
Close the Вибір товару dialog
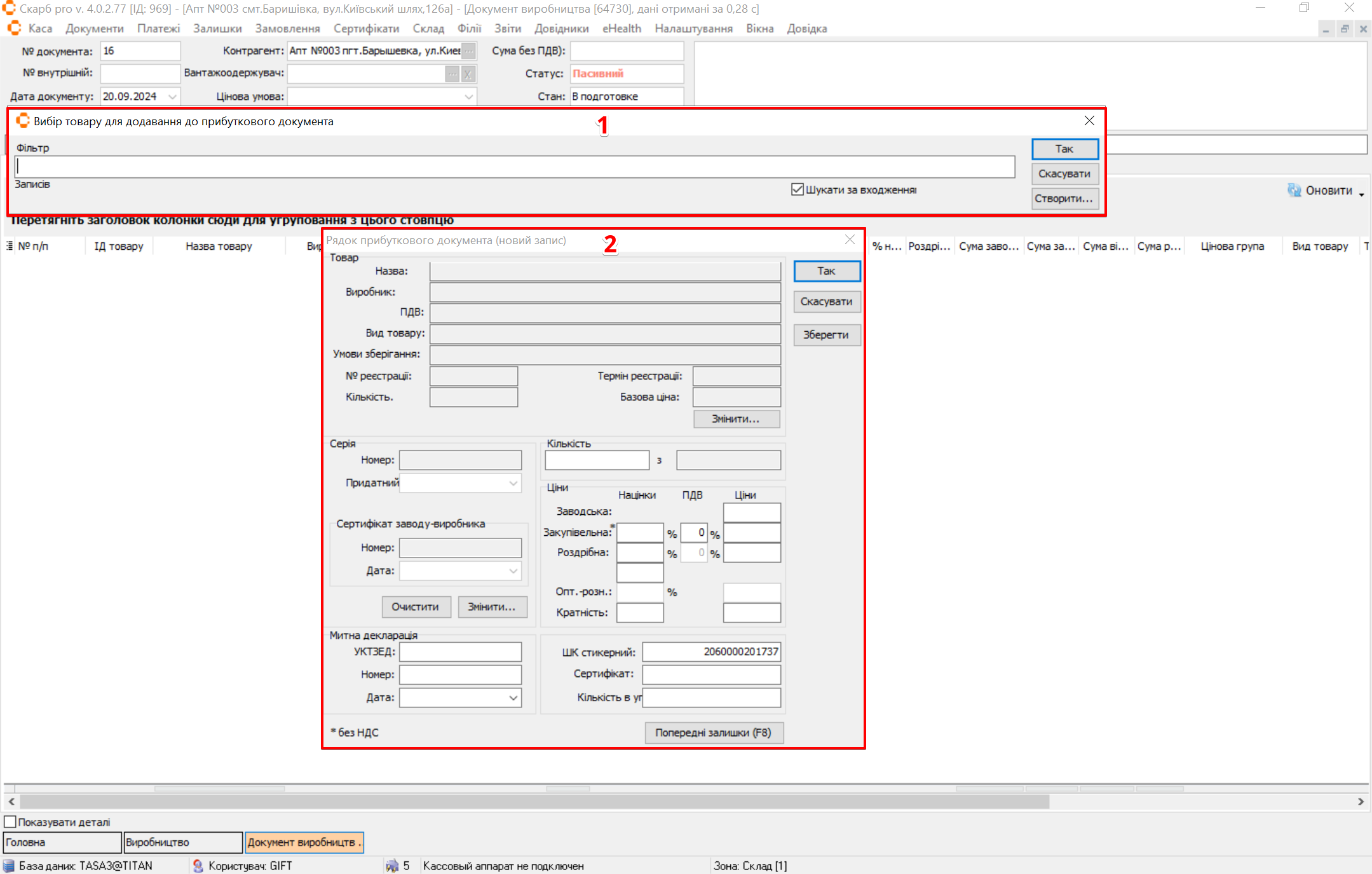tap(1089, 121)
